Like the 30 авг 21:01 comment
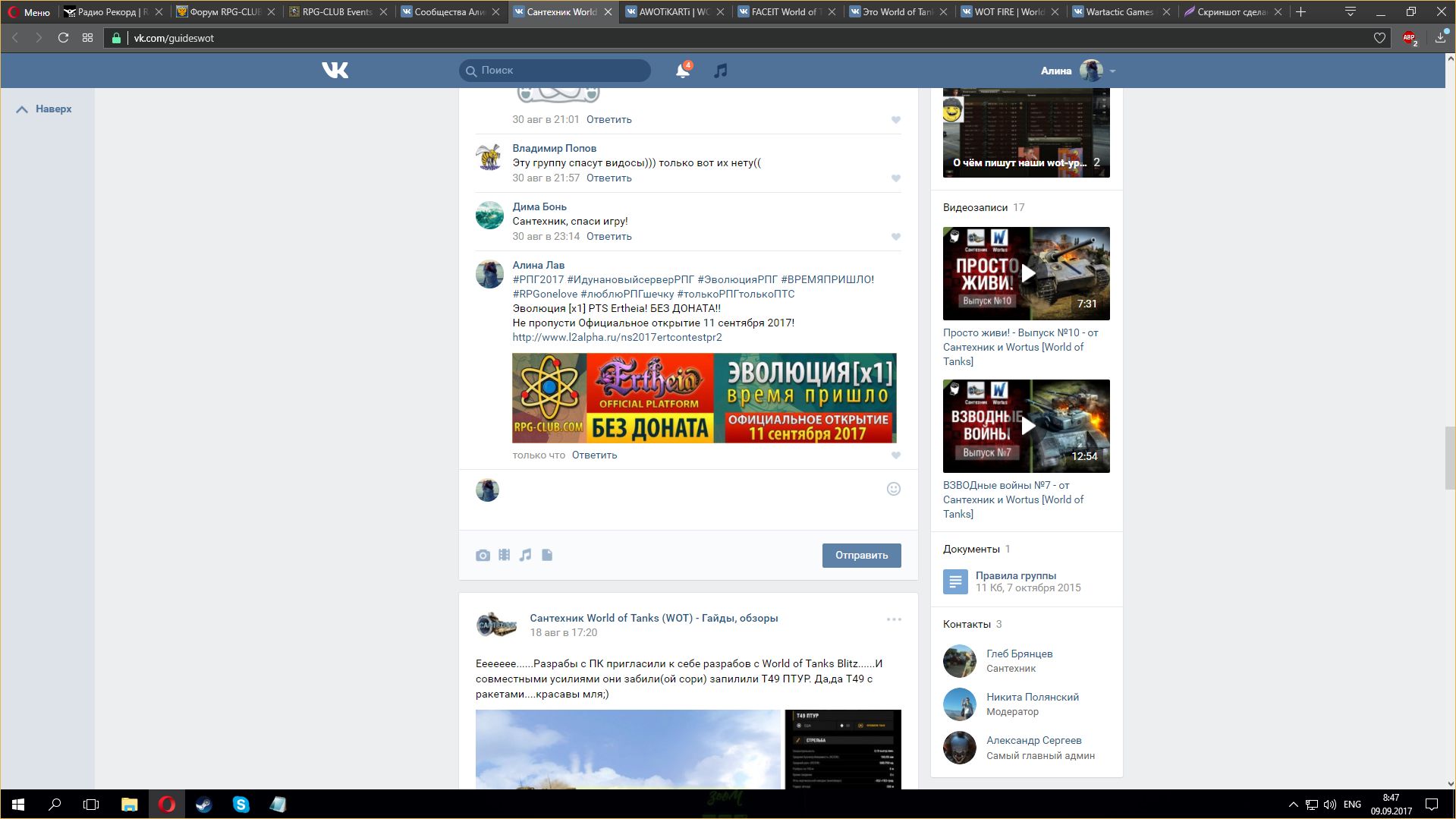The height and width of the screenshot is (819, 1456). tap(896, 120)
